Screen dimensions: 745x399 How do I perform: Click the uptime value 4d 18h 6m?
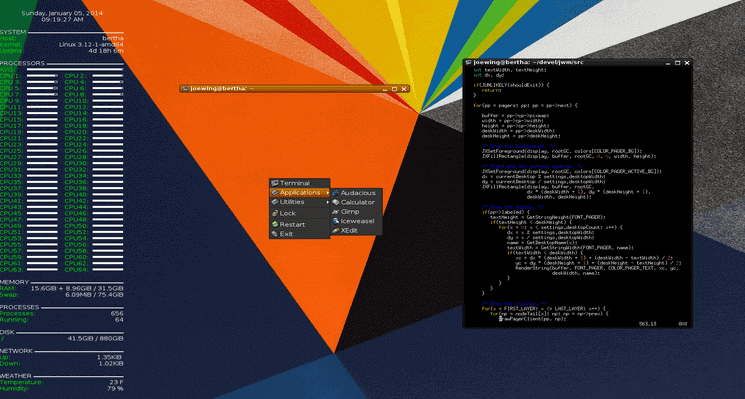click(106, 51)
